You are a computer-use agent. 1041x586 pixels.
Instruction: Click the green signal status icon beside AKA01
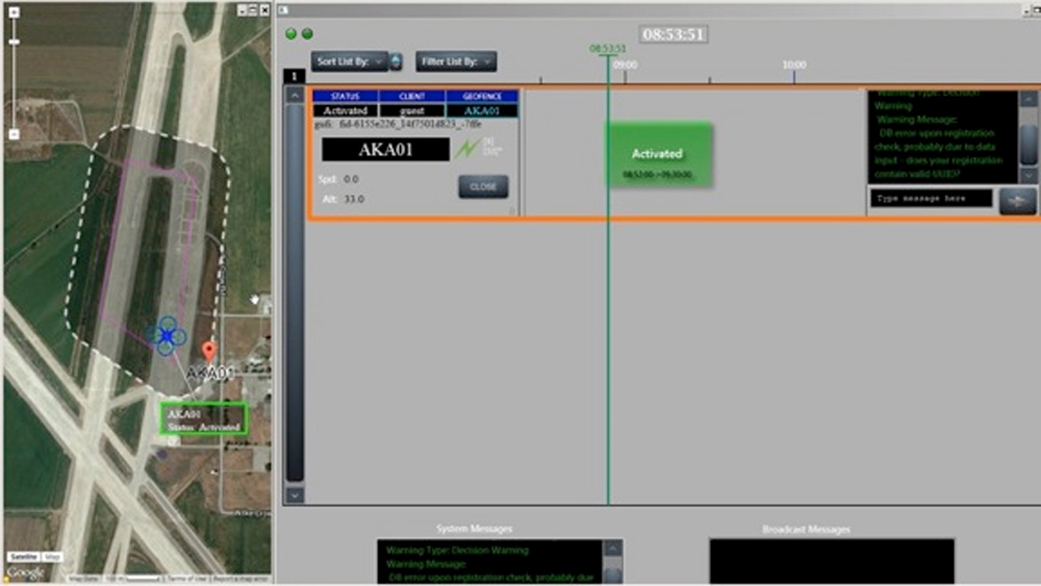click(x=467, y=150)
